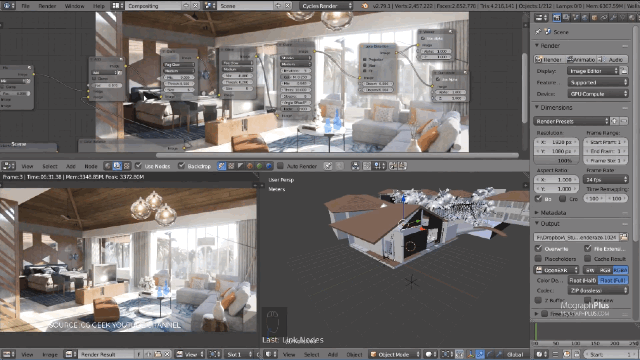The image size is (640, 360).
Task: Select the Render properties tab icon
Action: 557,18
